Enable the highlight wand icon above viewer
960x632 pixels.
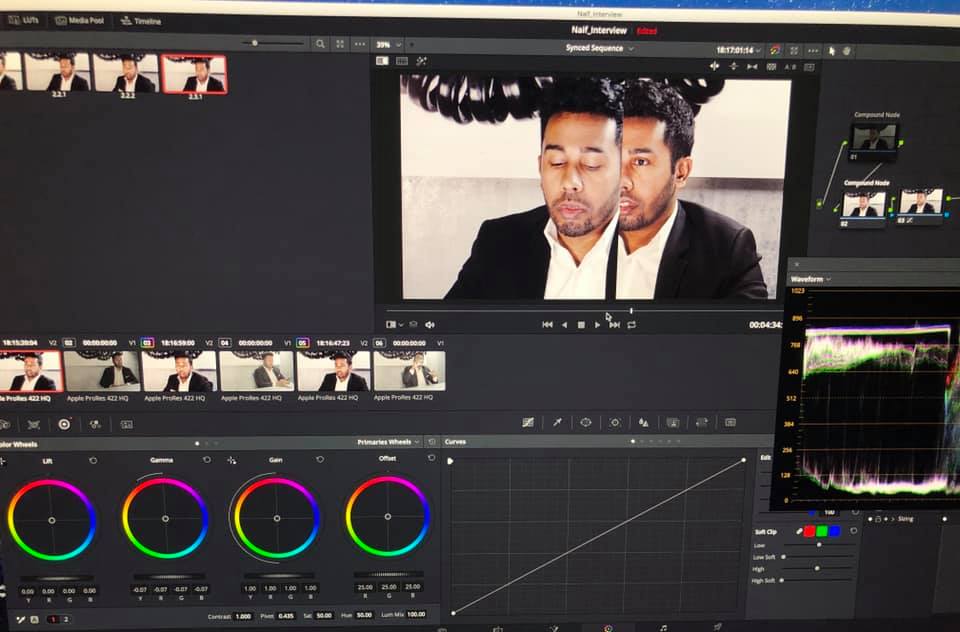[x=422, y=61]
